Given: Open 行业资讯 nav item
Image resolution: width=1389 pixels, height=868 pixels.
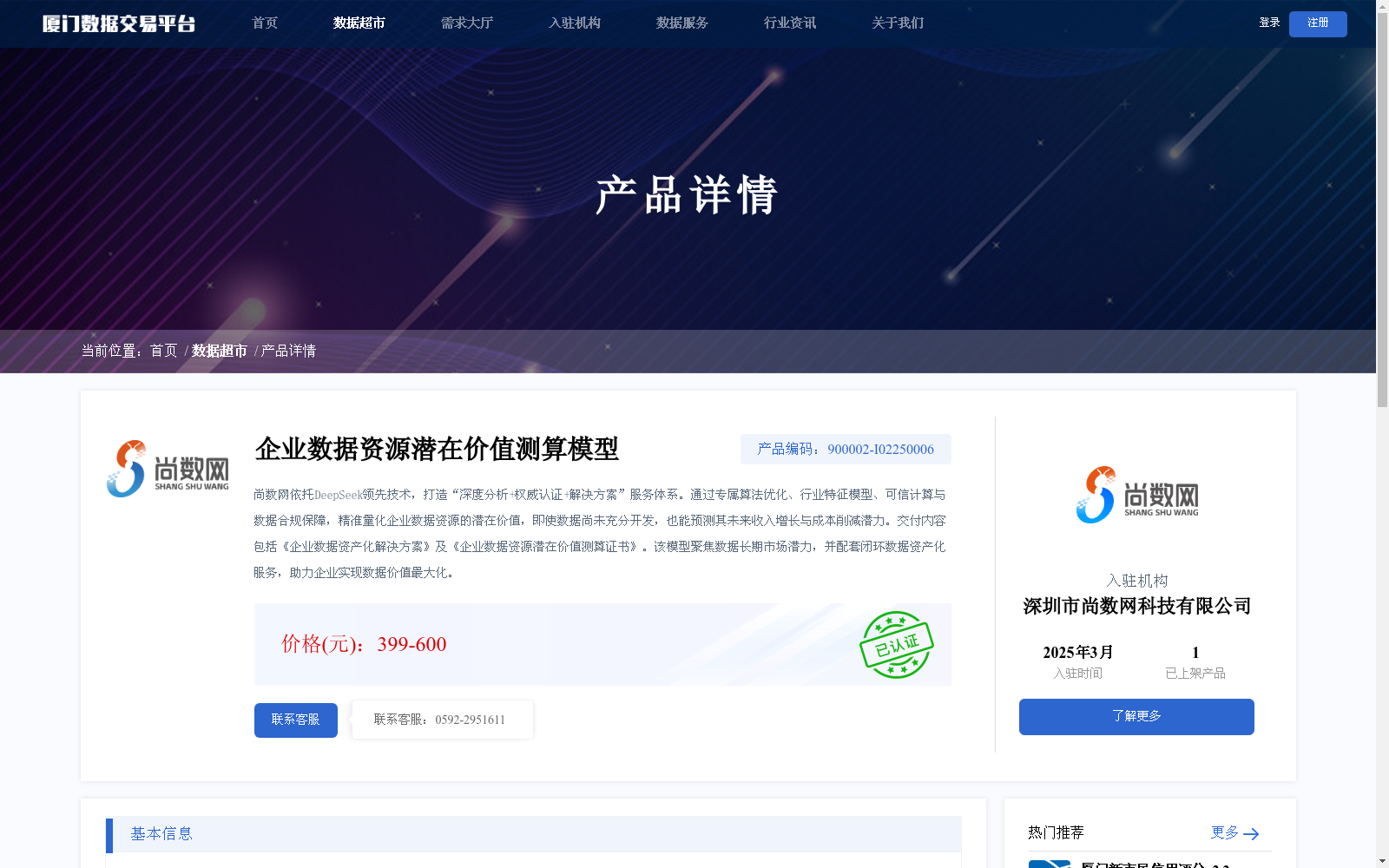Looking at the screenshot, I should [x=790, y=23].
